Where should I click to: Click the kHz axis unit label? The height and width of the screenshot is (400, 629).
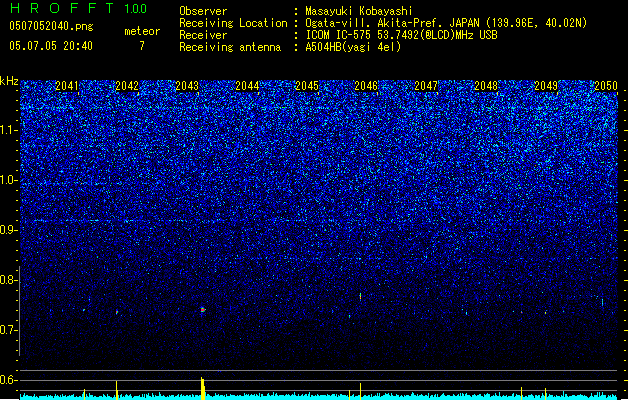pos(9,81)
